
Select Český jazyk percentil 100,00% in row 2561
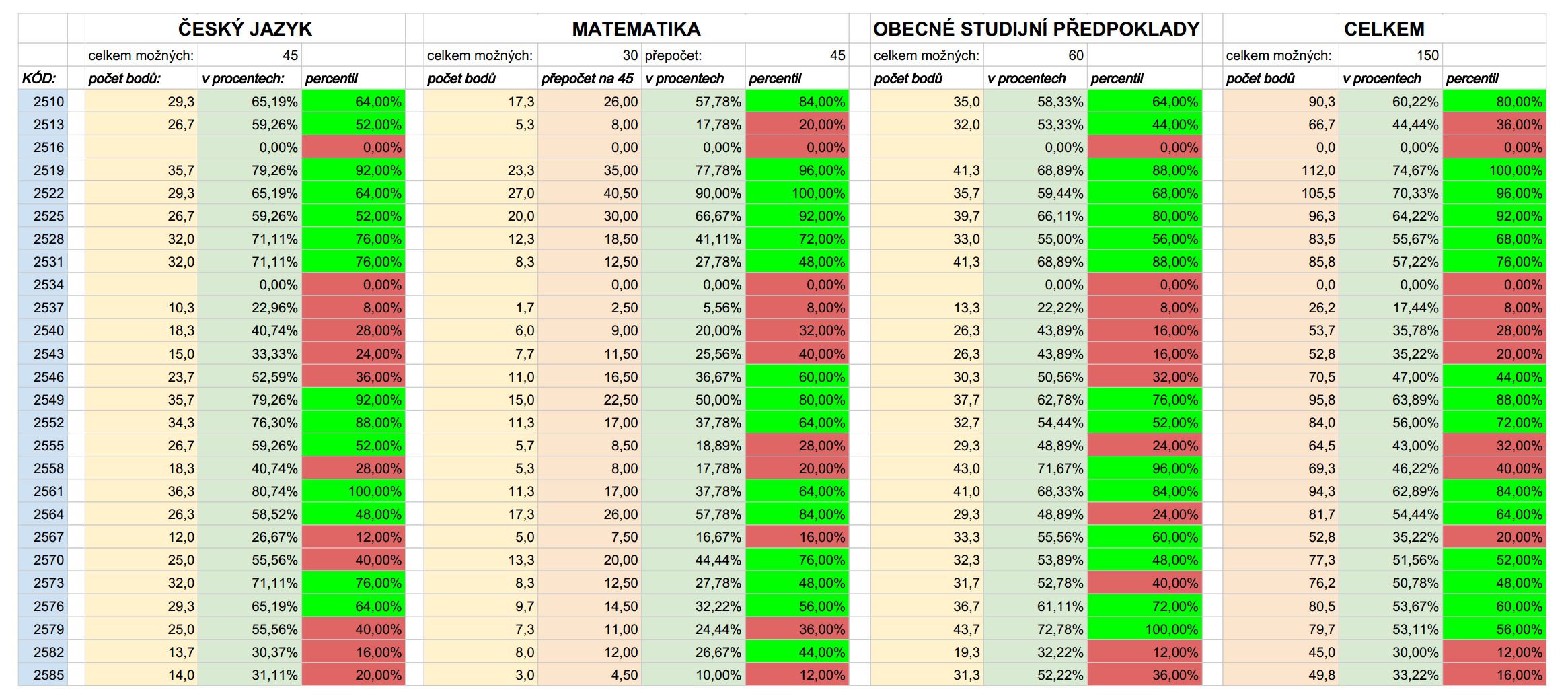pos(353,491)
